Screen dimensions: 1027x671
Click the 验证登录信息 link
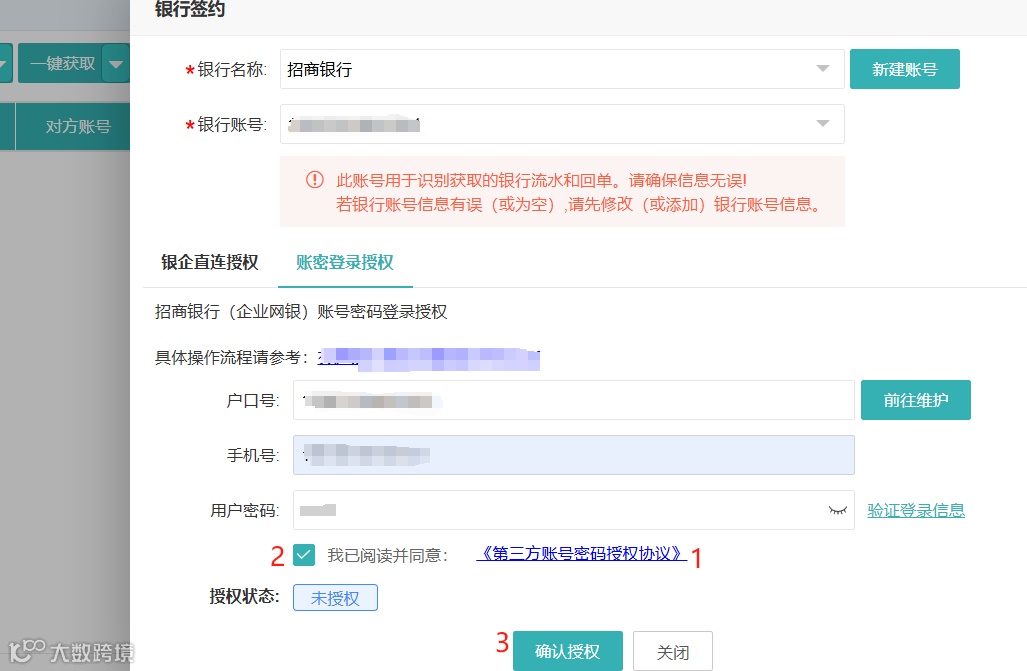click(916, 510)
